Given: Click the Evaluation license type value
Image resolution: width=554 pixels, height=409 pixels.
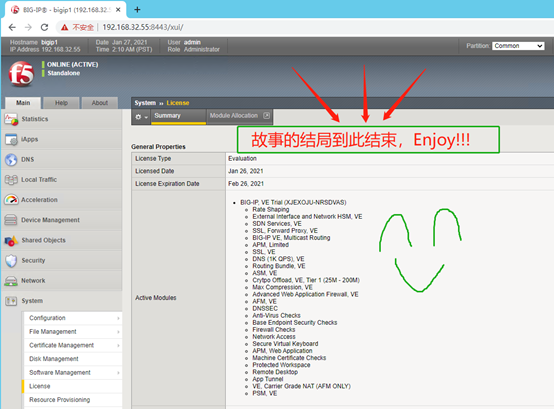Looking at the screenshot, I should tap(242, 159).
